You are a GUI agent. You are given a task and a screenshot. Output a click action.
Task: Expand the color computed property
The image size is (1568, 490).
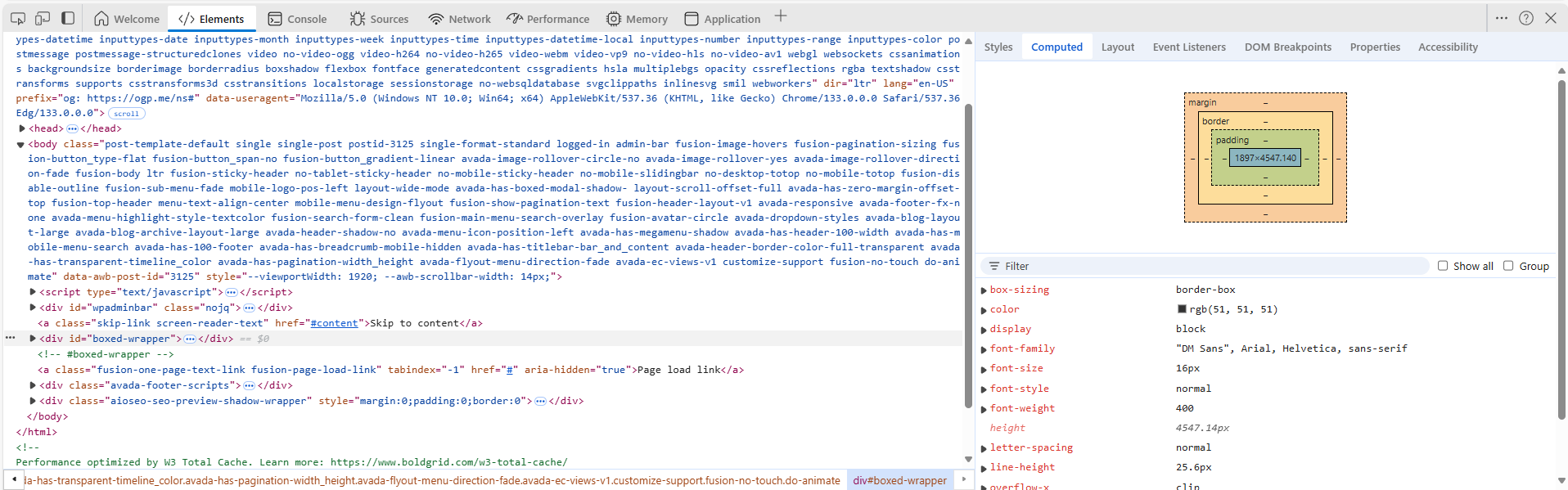(985, 310)
